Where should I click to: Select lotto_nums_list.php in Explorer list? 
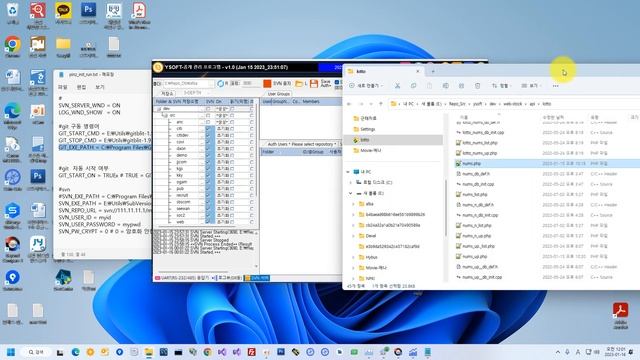pyautogui.click(x=480, y=143)
